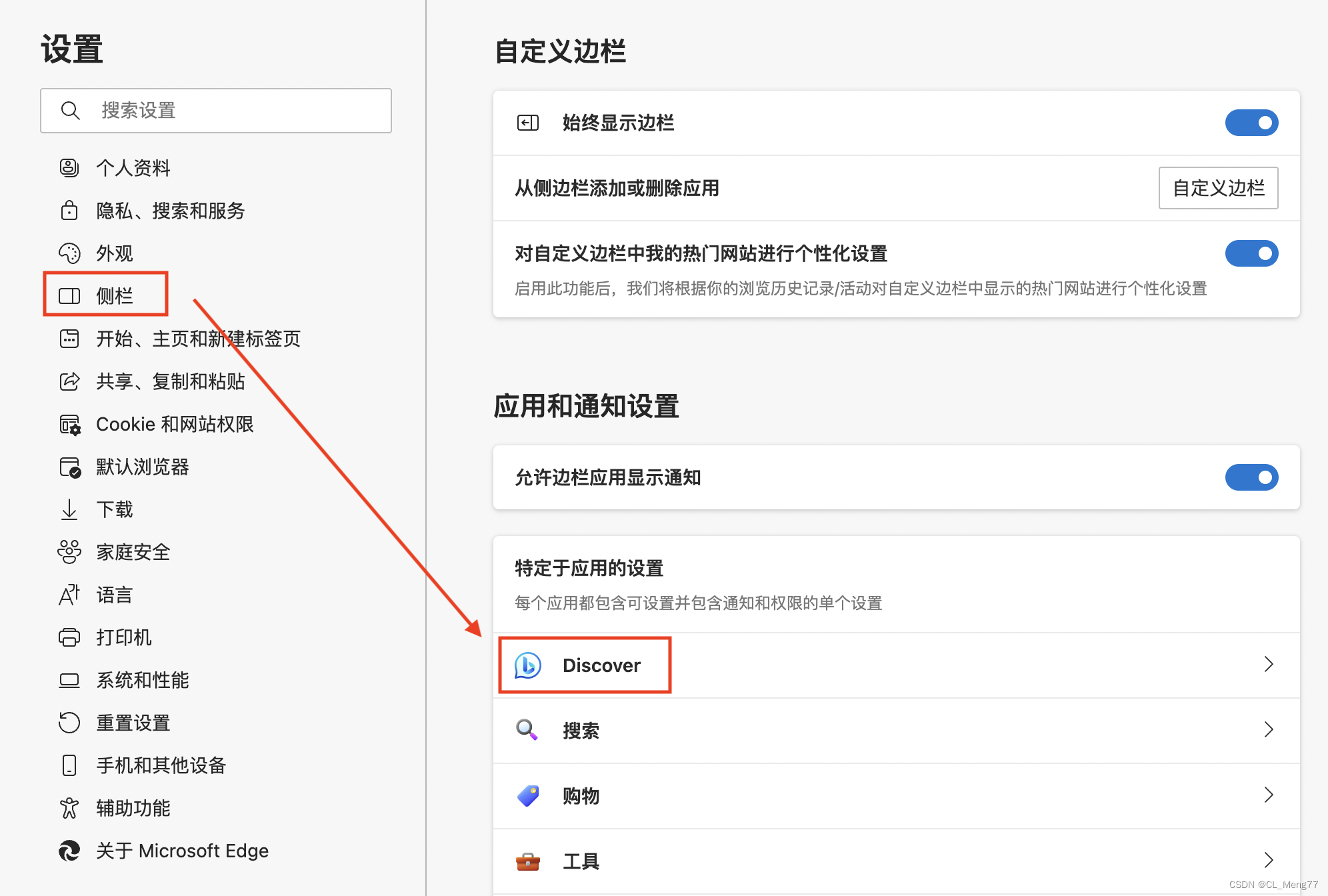The height and width of the screenshot is (896, 1328).
Task: Click the blue tag icon beside 购物
Action: pos(528,795)
